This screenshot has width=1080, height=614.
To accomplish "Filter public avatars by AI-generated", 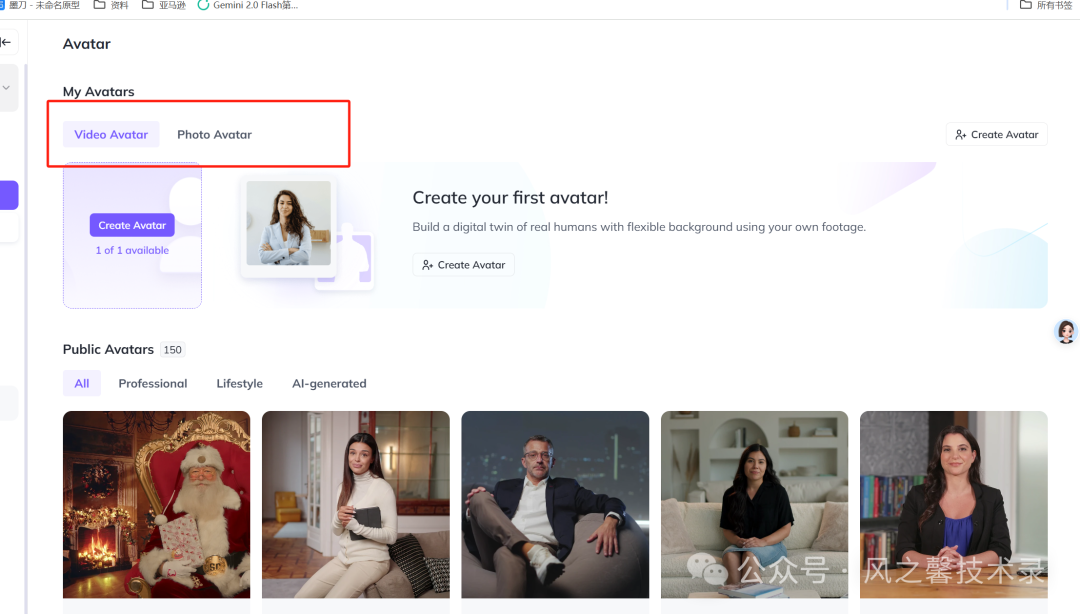I will coord(329,383).
